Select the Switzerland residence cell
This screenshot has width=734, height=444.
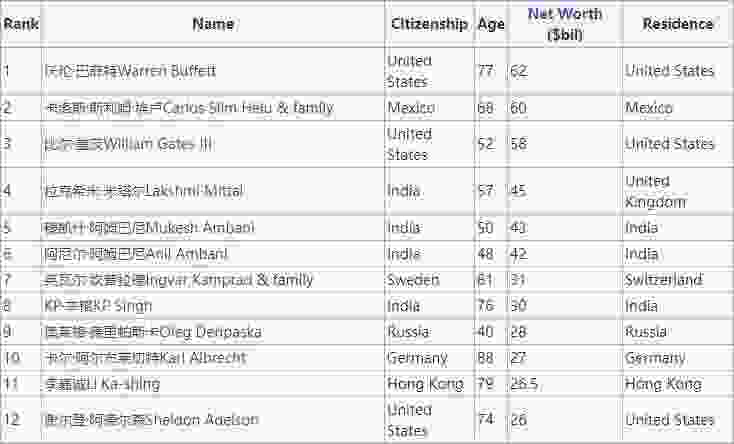663,280
